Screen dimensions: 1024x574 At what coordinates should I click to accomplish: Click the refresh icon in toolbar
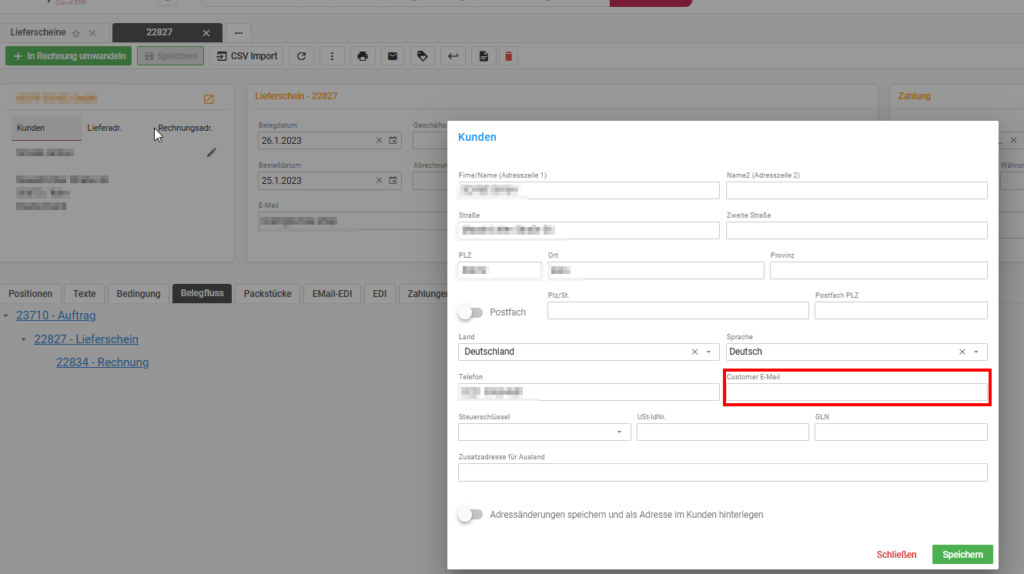tap(301, 56)
